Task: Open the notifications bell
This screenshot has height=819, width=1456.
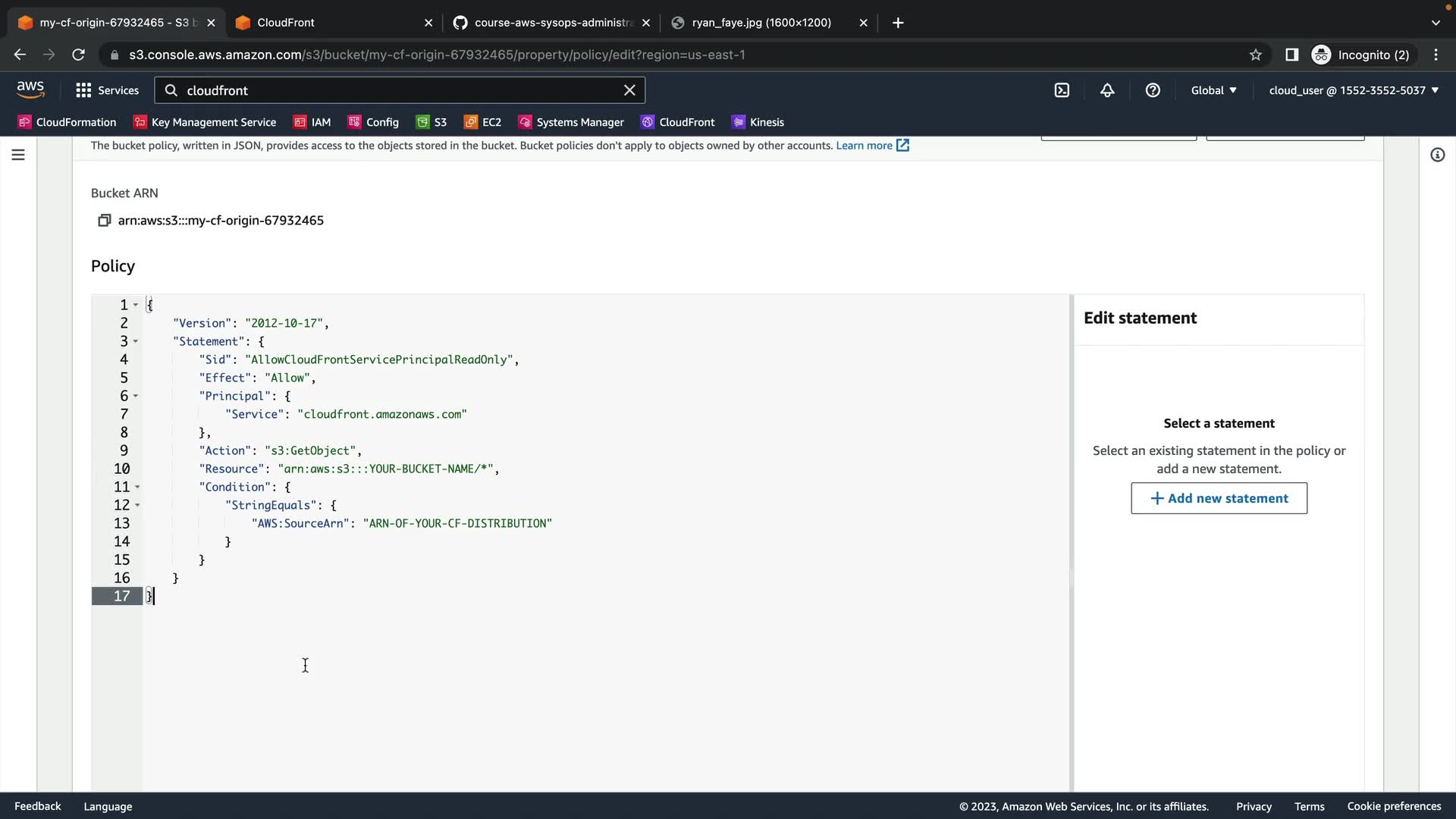Action: [x=1107, y=90]
